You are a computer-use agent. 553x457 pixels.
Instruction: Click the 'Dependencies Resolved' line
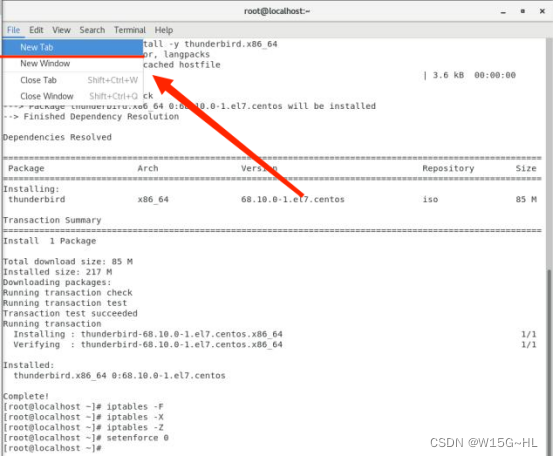coord(57,137)
